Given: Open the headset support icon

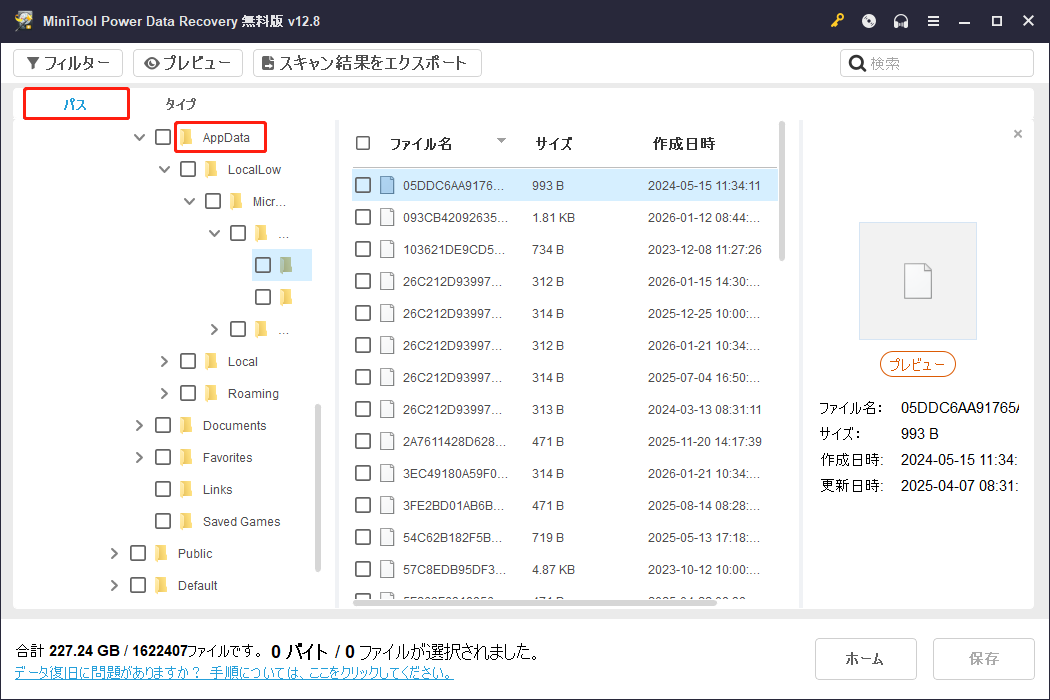Looking at the screenshot, I should click(x=901, y=20).
